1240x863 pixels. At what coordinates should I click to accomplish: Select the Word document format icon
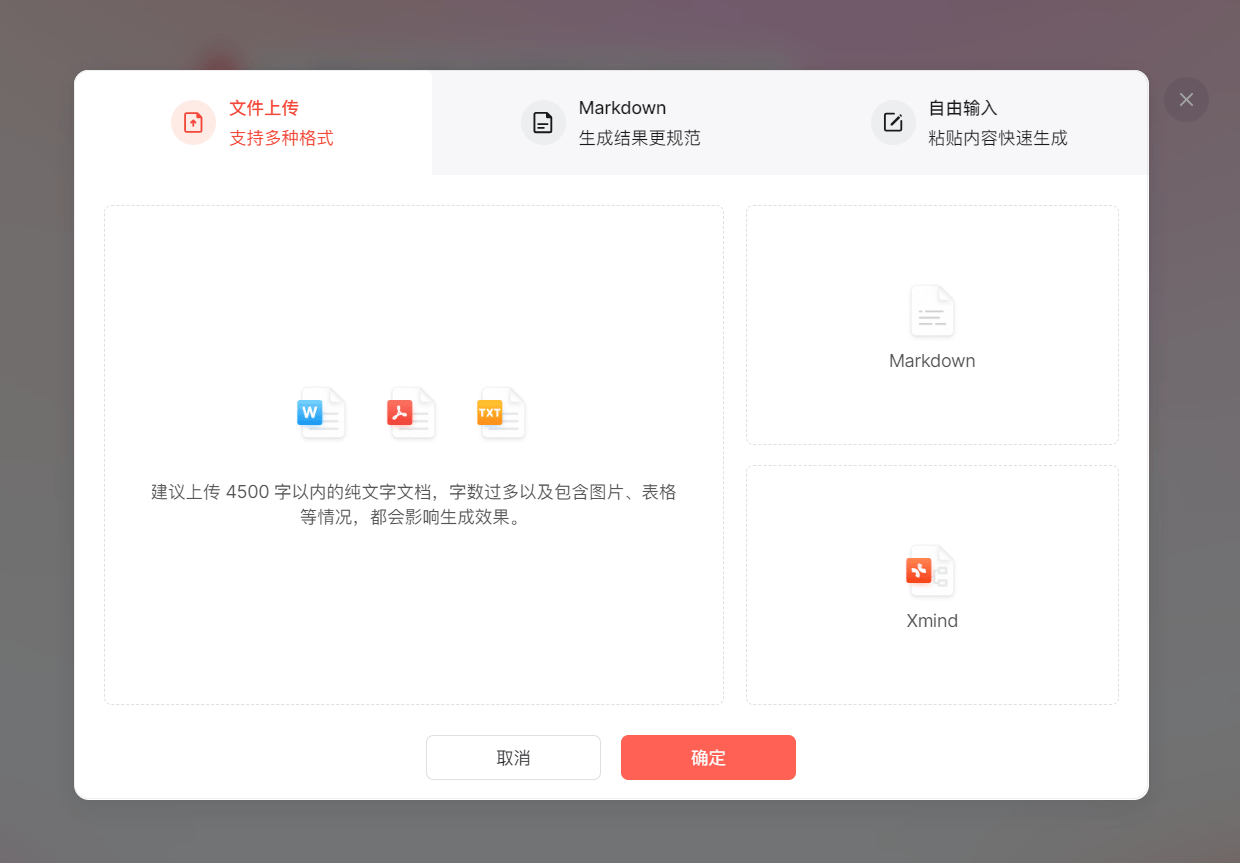(x=321, y=413)
